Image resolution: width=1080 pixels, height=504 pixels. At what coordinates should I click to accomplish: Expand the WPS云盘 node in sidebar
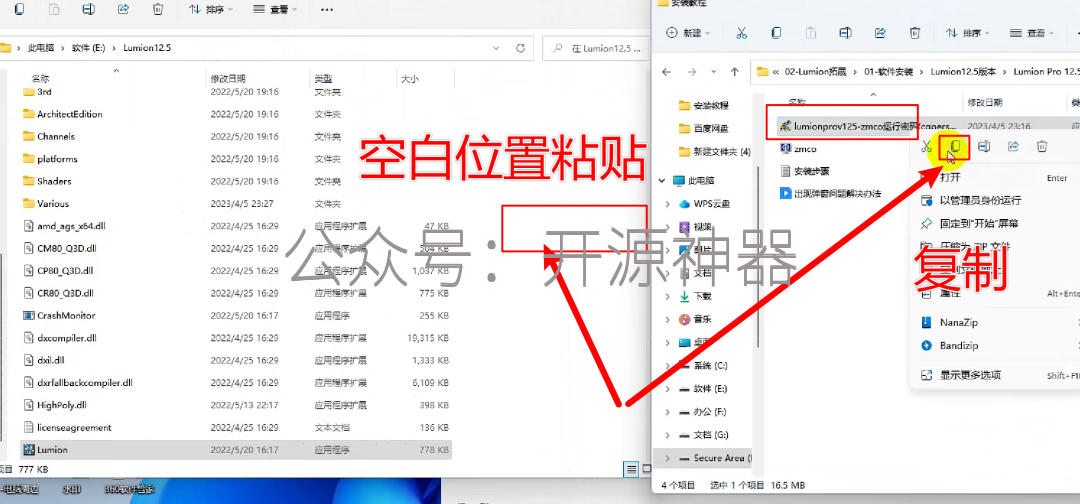[x=667, y=204]
